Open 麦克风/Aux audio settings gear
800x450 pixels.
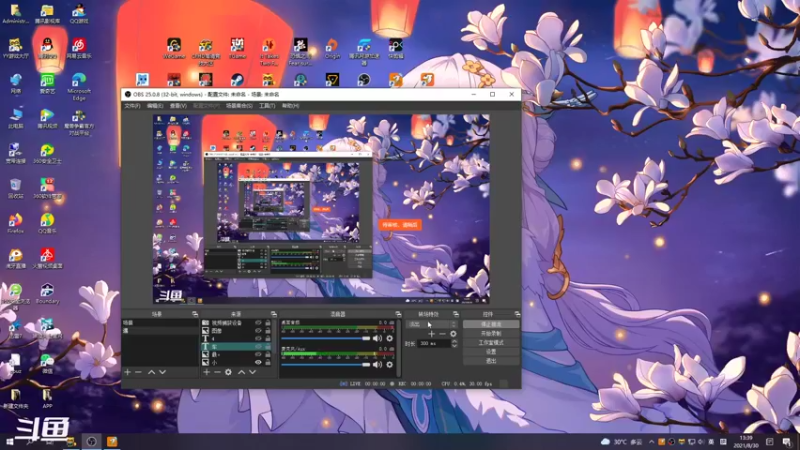pyautogui.click(x=390, y=364)
